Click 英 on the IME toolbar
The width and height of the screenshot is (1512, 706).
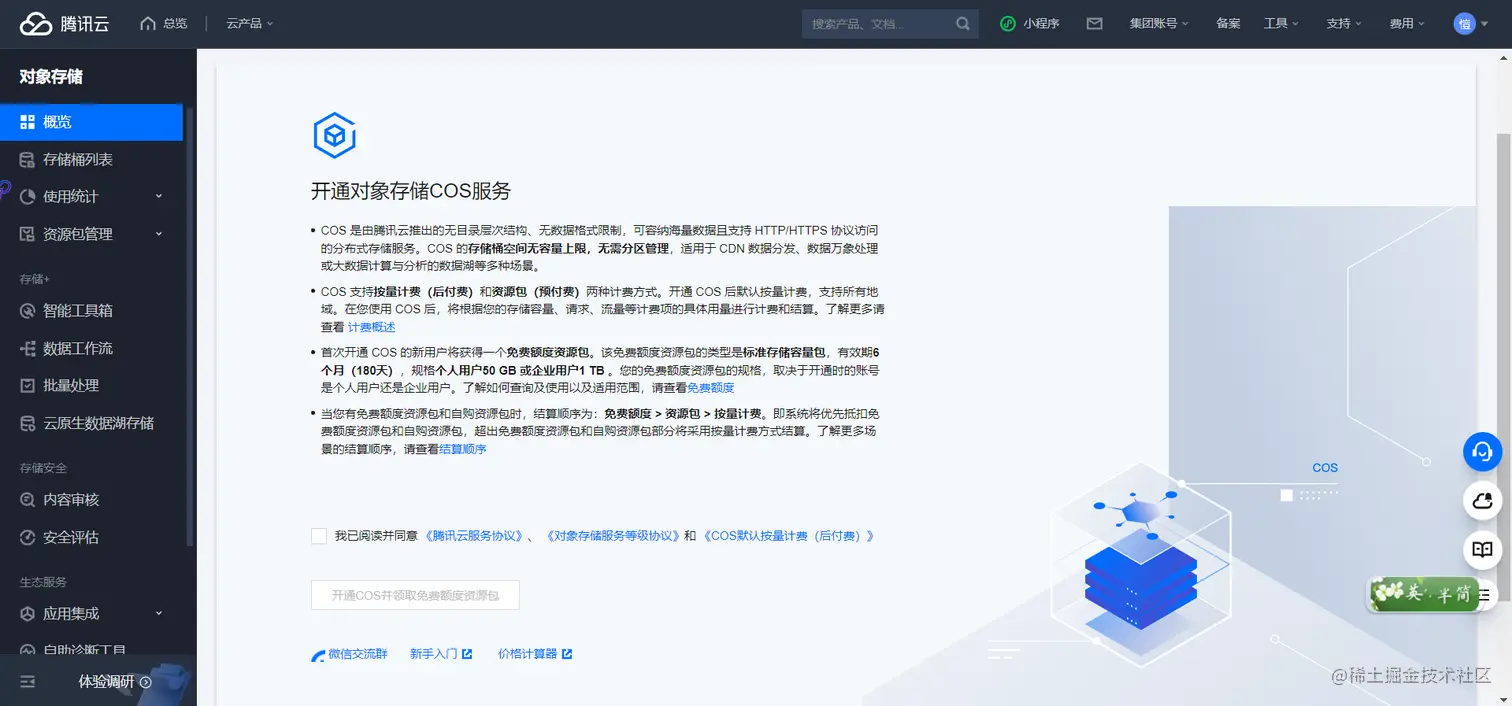coord(1414,594)
